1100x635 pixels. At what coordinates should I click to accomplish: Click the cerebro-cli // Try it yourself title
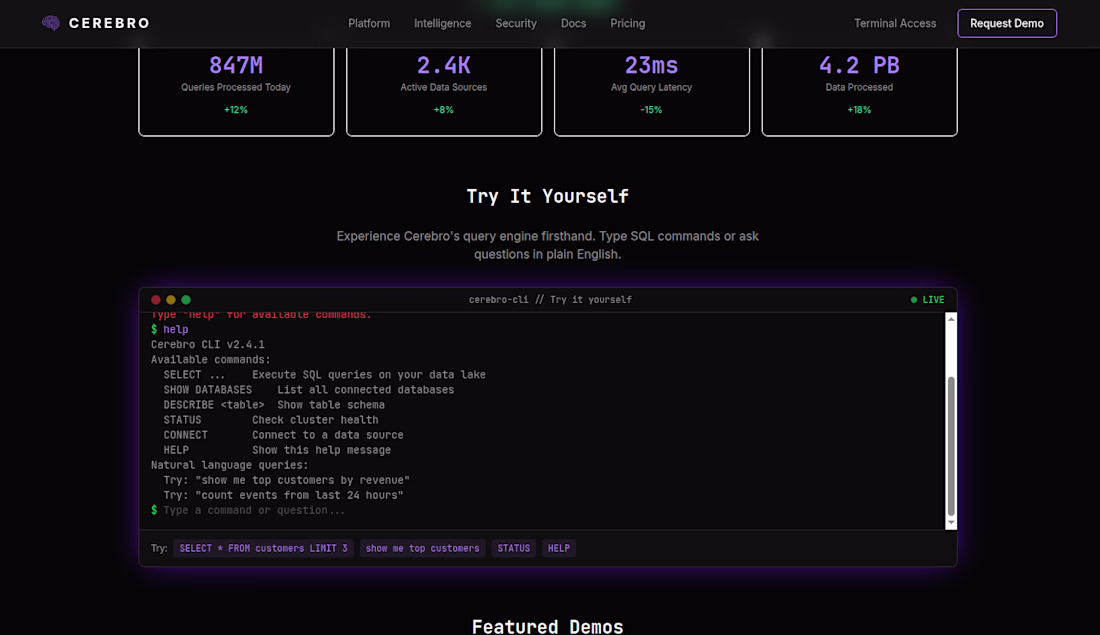550,300
